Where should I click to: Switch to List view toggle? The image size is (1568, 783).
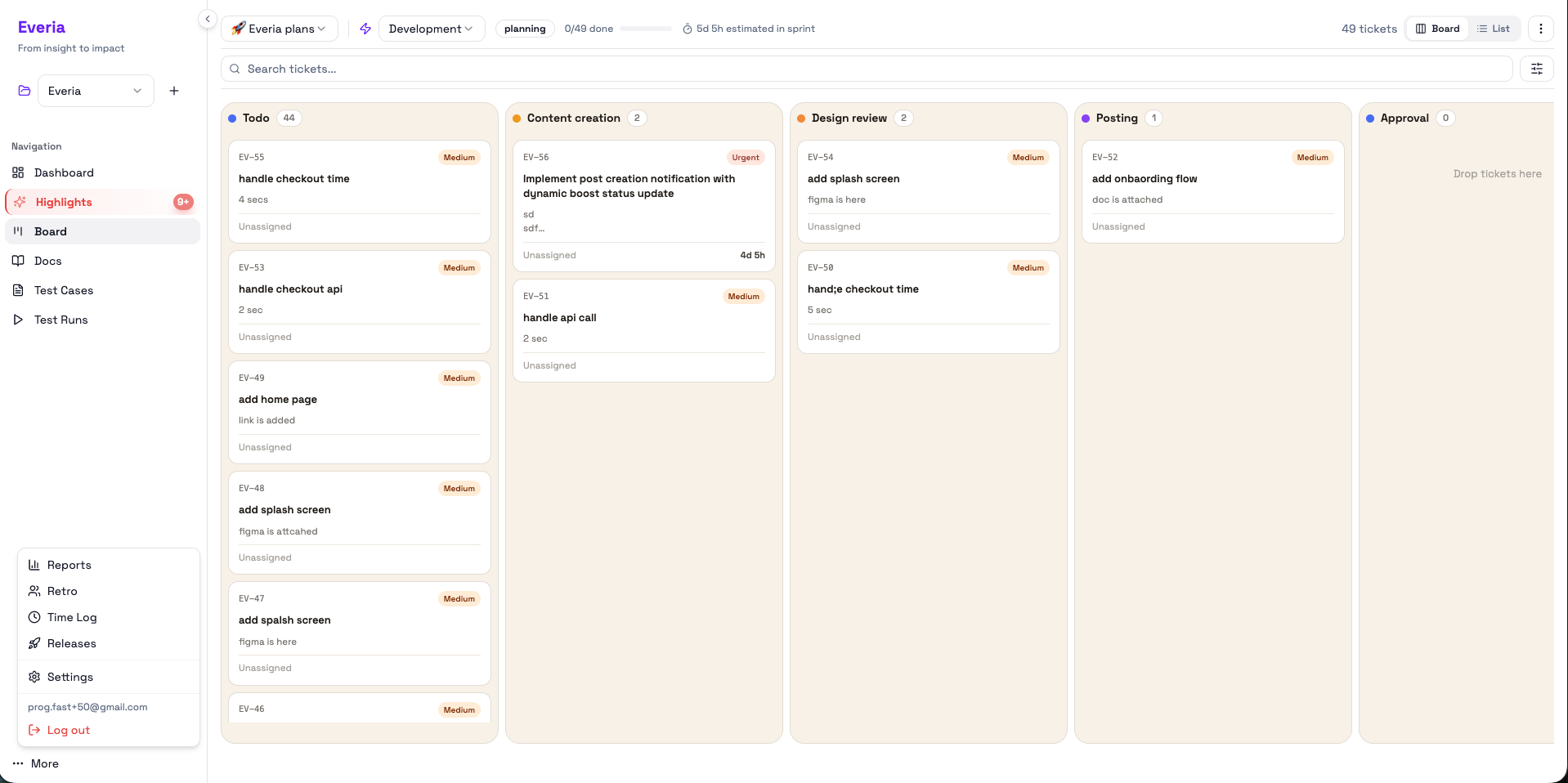(1494, 29)
